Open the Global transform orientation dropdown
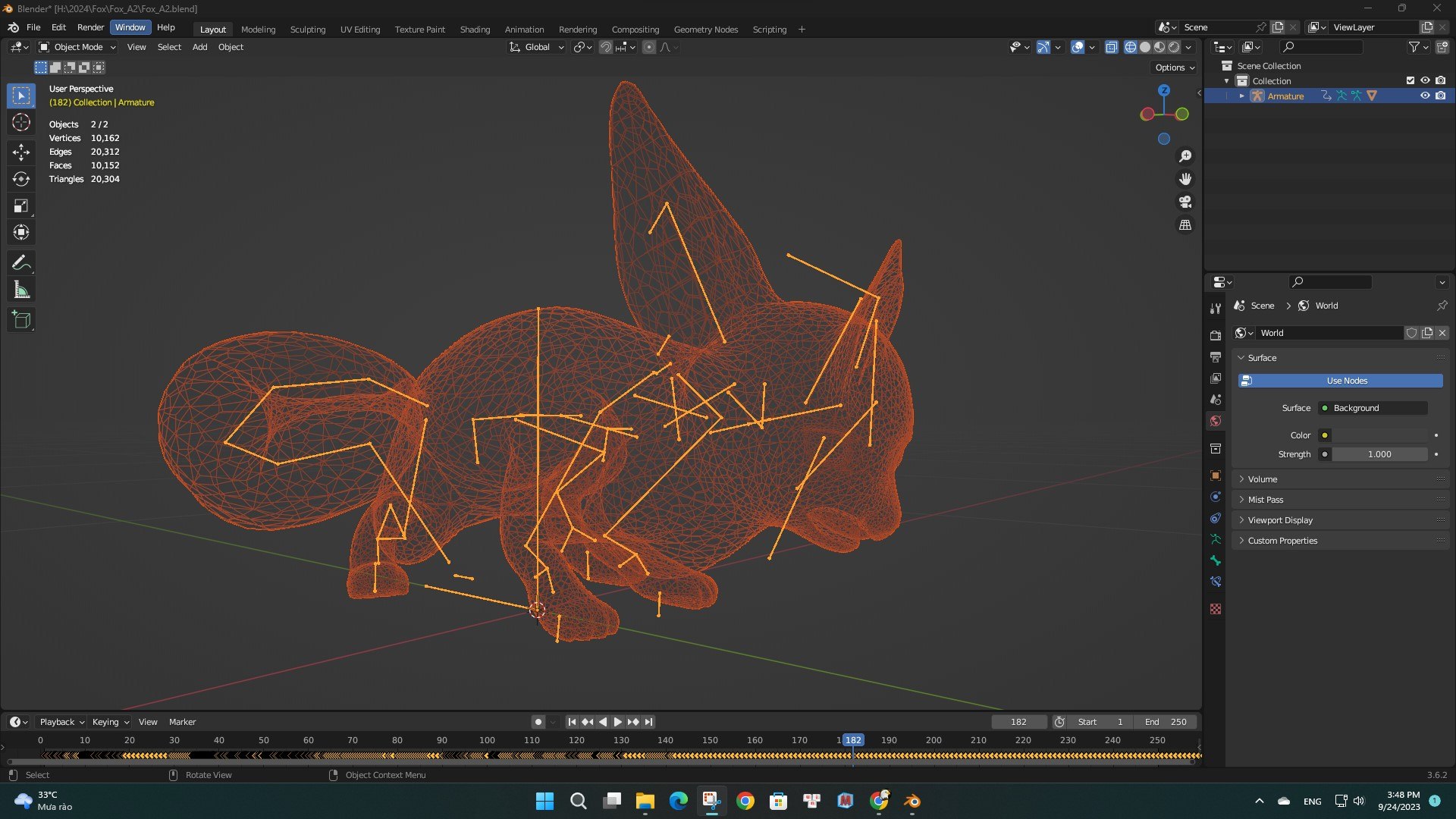1456x819 pixels. coord(536,47)
